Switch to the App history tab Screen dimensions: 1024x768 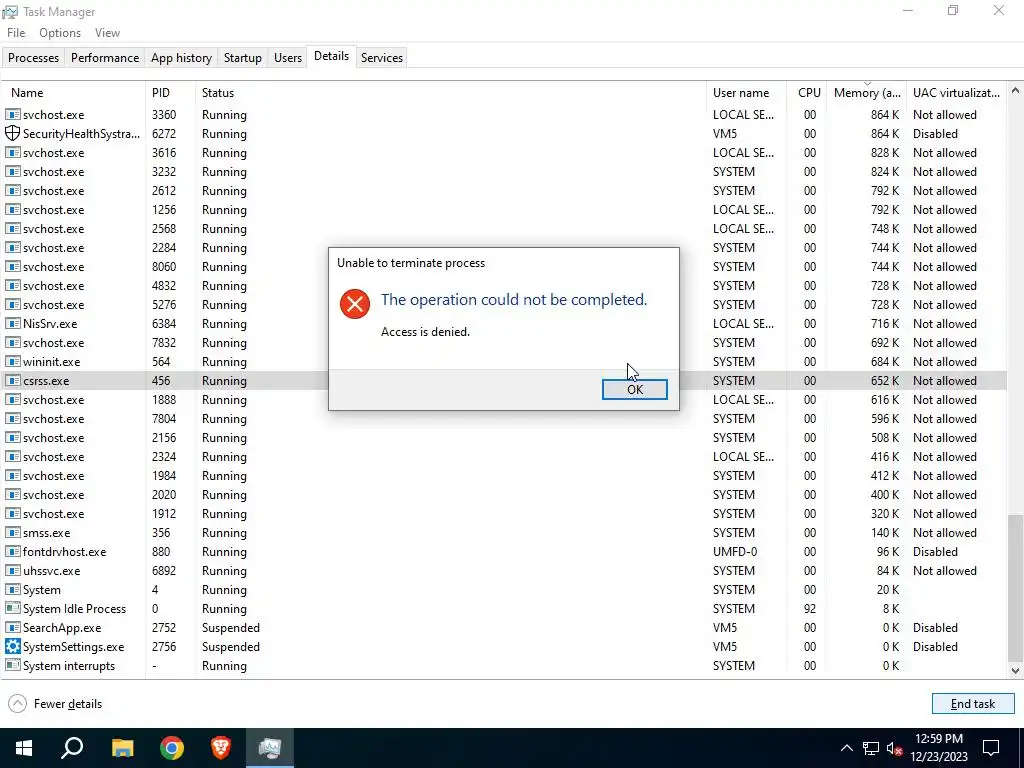181,57
